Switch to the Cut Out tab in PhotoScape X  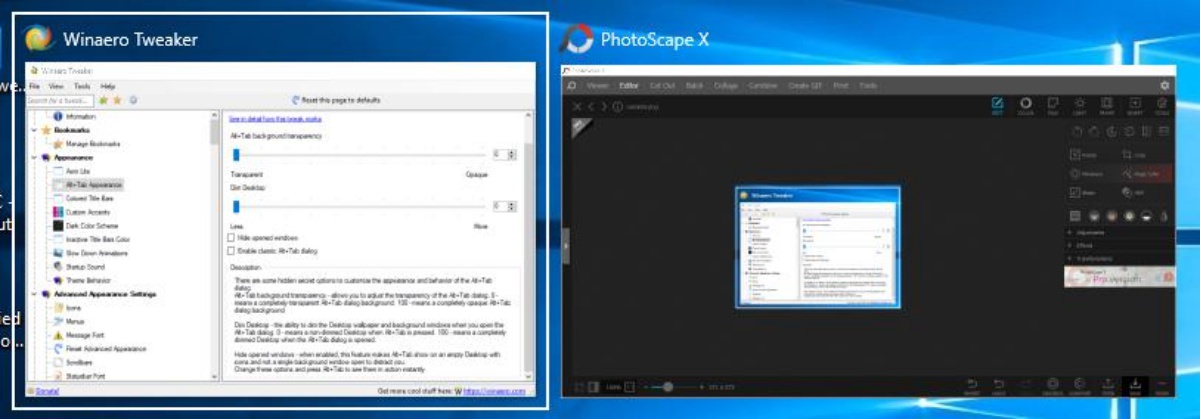[662, 86]
